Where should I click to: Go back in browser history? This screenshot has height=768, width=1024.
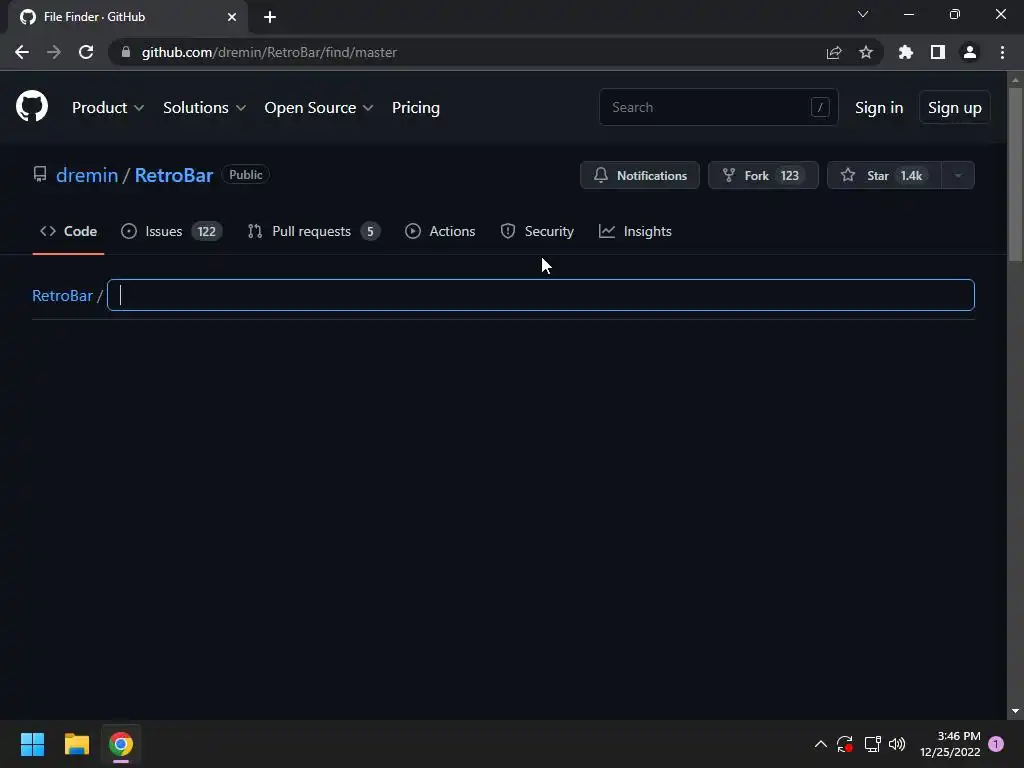22,52
